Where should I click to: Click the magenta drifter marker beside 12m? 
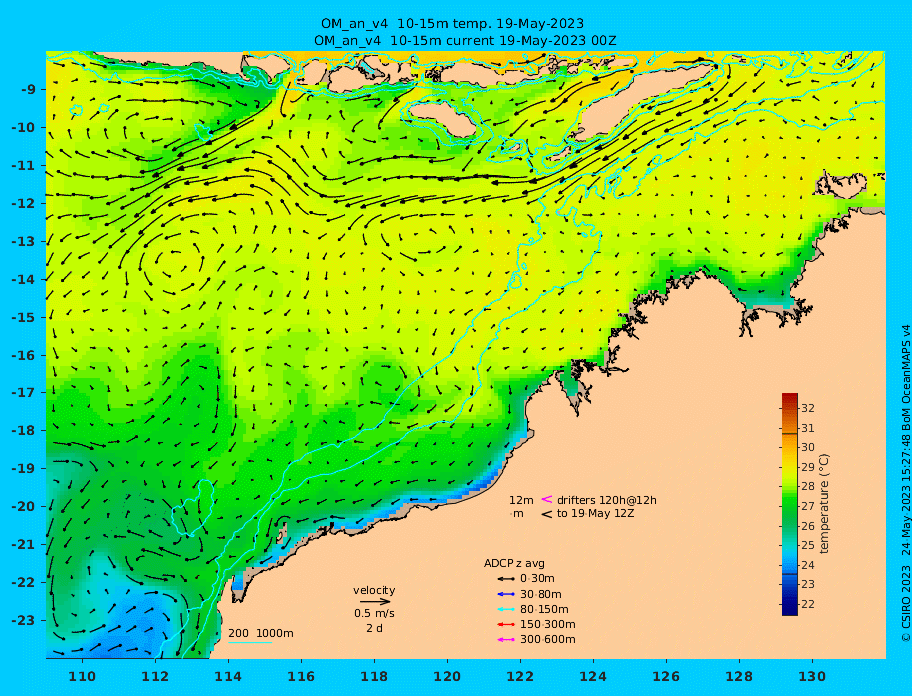[x=547, y=499]
